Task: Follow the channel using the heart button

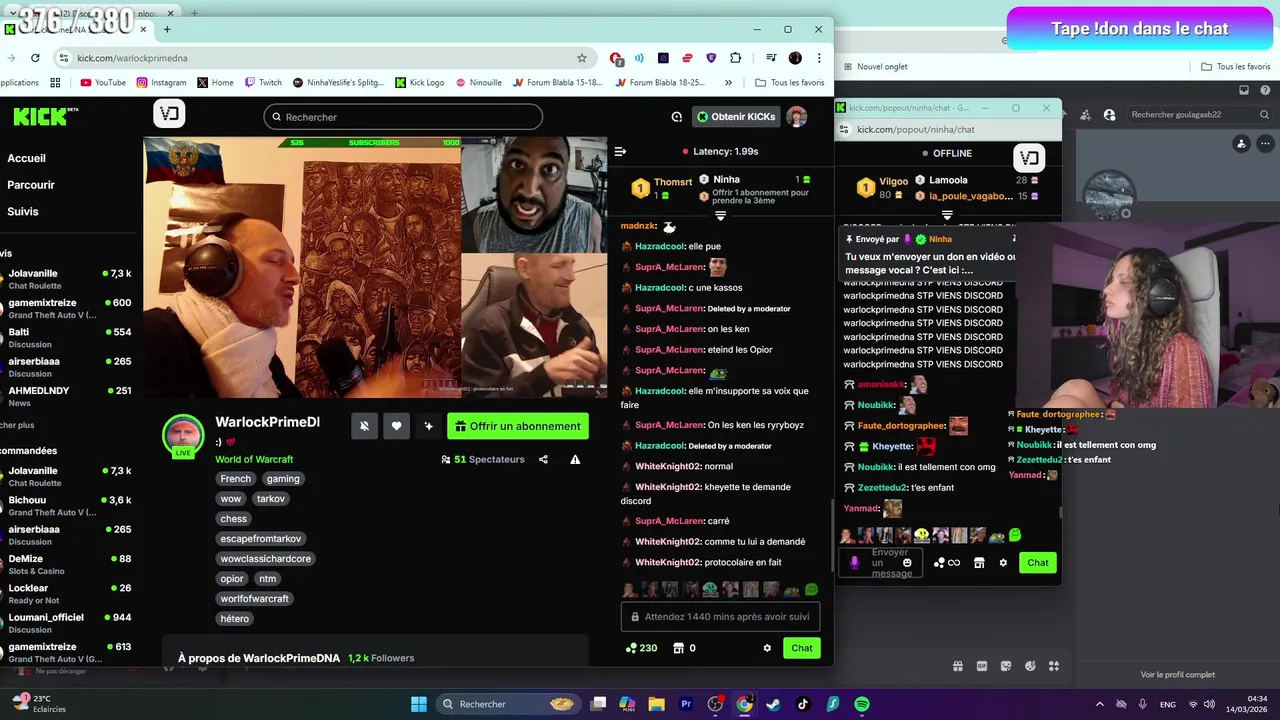Action: point(396,426)
